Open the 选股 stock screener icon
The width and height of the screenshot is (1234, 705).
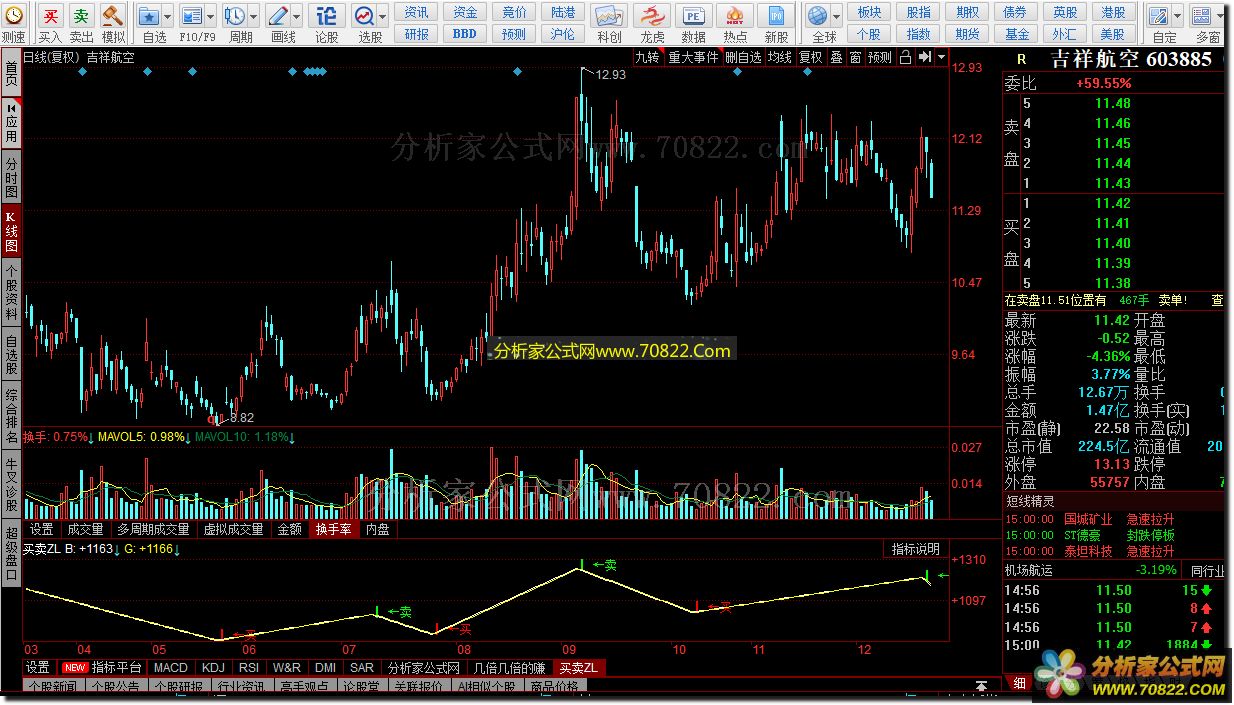(x=365, y=16)
